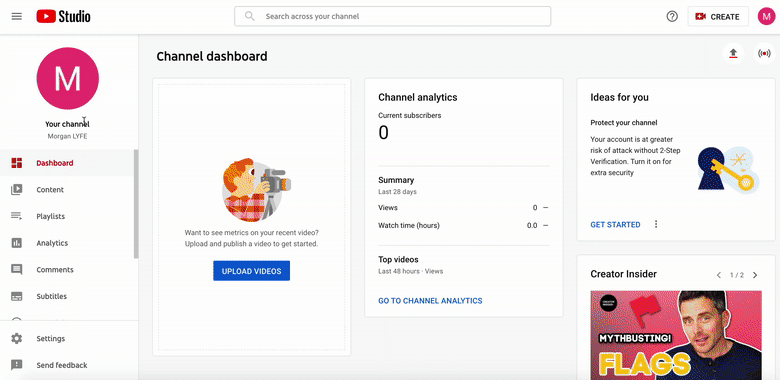The image size is (780, 380).
Task: Open Analytics in the sidebar
Action: point(67,243)
